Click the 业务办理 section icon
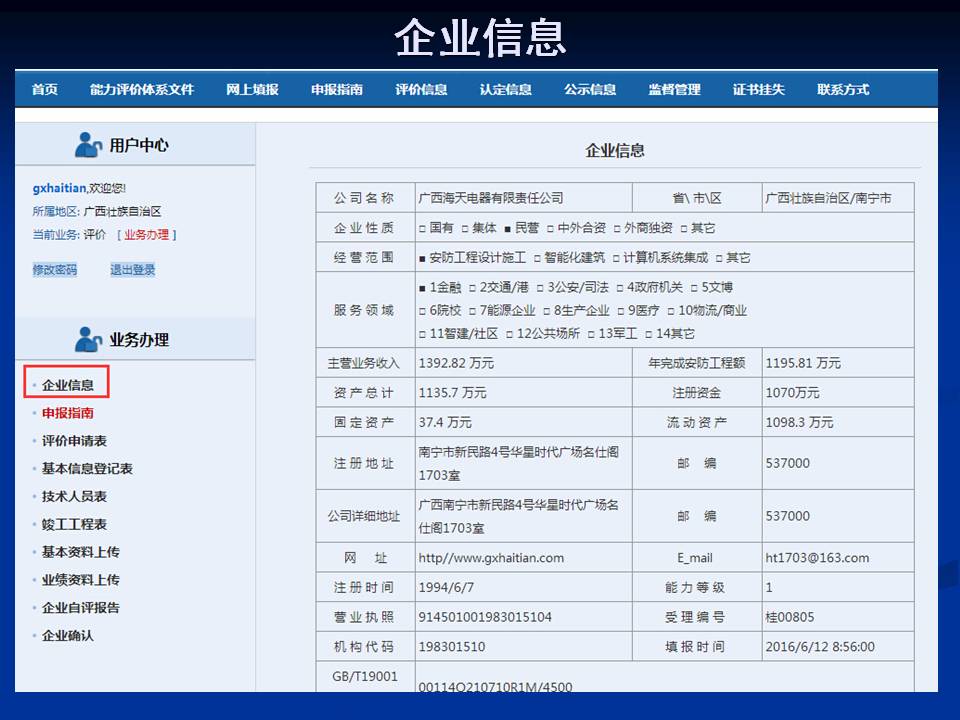This screenshot has width=960, height=720. (88, 339)
